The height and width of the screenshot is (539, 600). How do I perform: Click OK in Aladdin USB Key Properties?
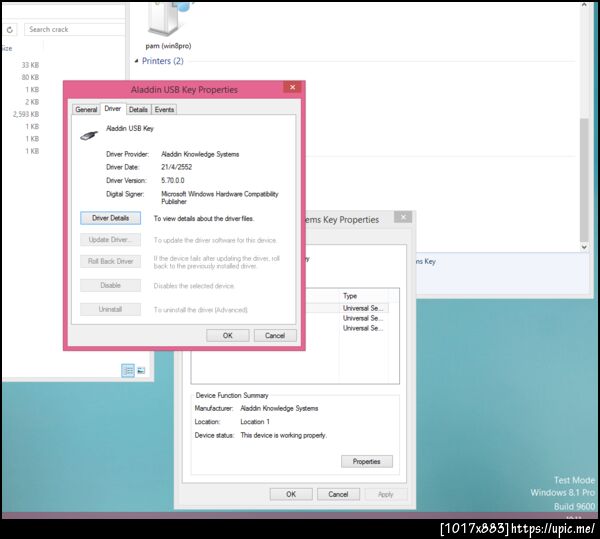[x=228, y=335]
